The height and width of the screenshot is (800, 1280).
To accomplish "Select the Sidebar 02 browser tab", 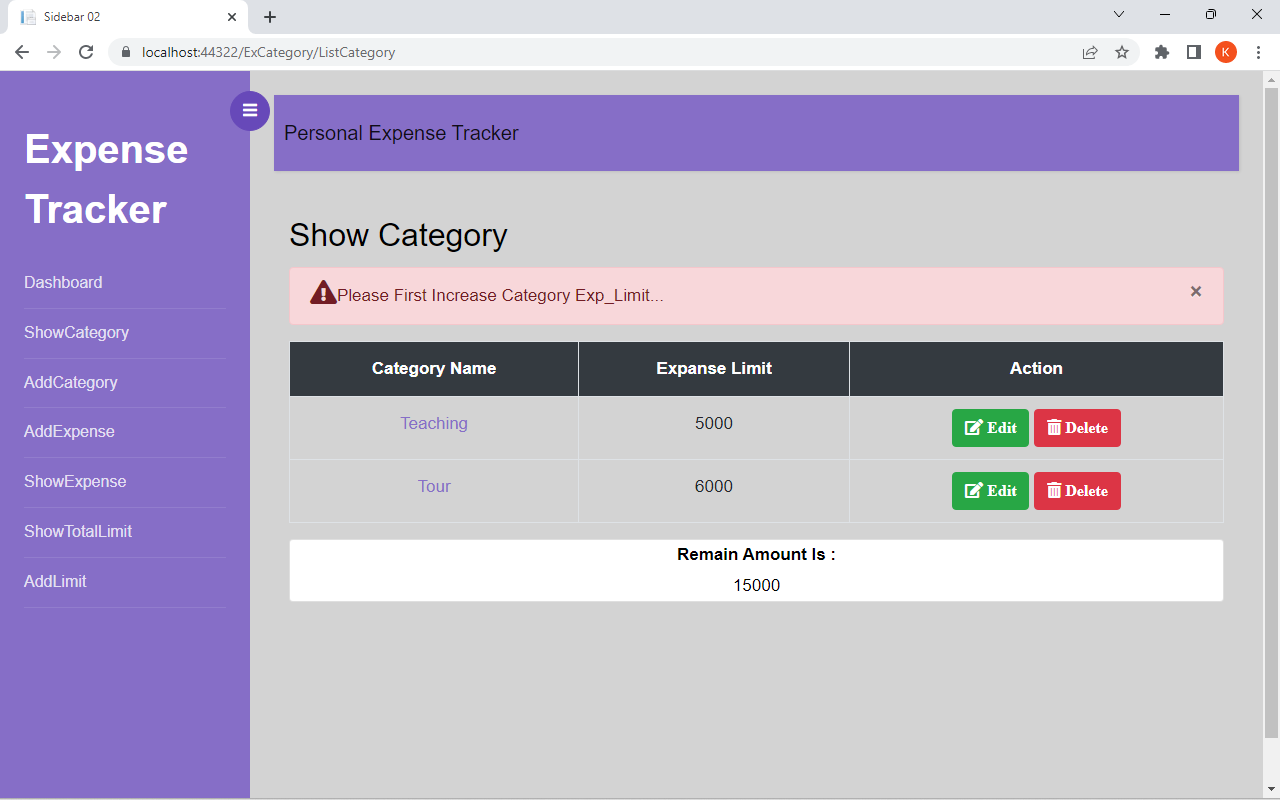I will [127, 17].
